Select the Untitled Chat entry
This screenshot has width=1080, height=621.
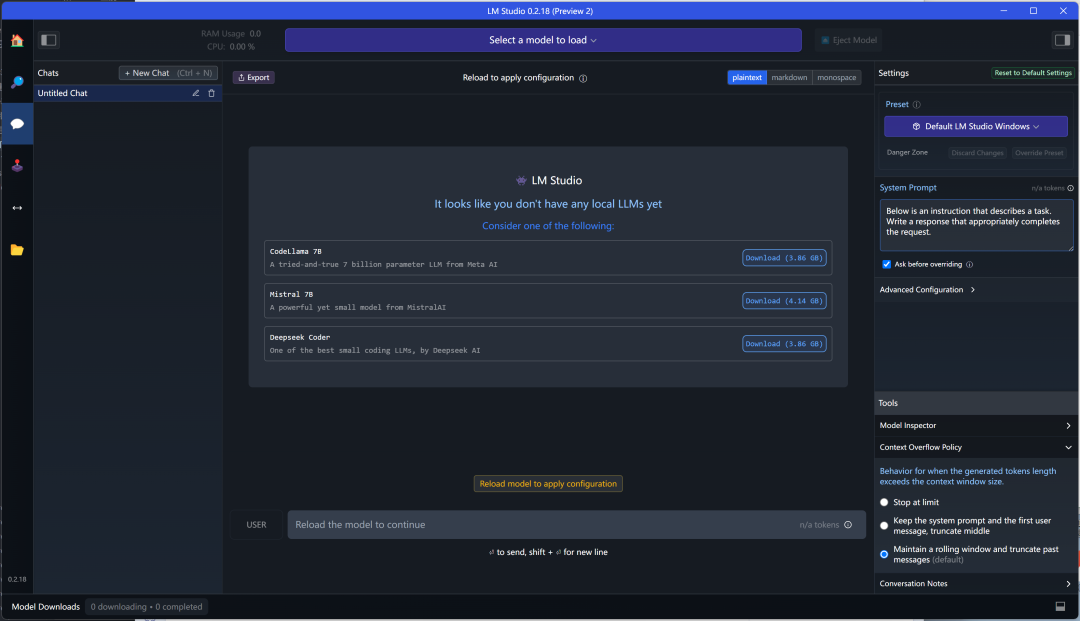pyautogui.click(x=127, y=93)
